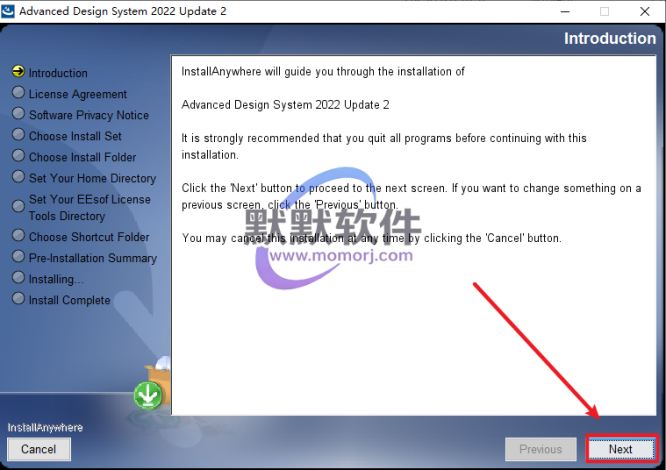Screen dimensions: 666x470
Task: Select the Installing... step label
Action: [56, 279]
